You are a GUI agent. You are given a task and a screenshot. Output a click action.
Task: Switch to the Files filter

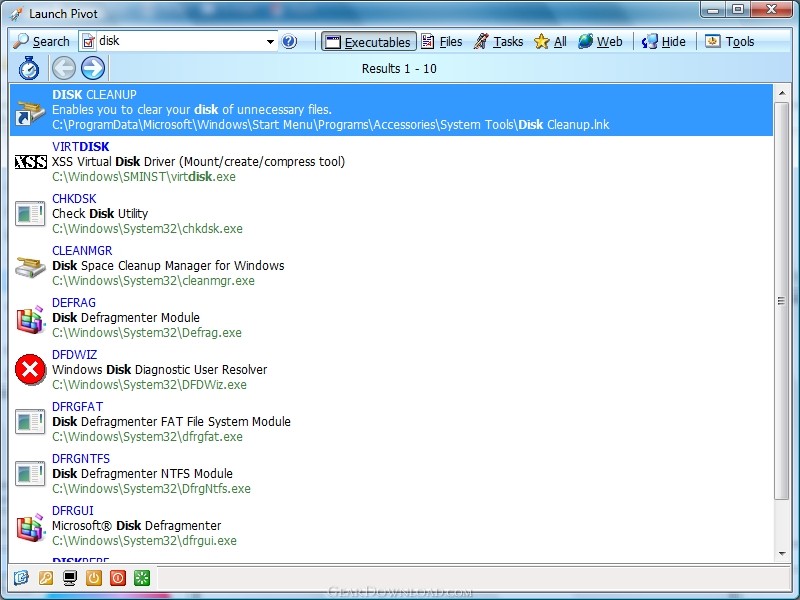[x=442, y=42]
